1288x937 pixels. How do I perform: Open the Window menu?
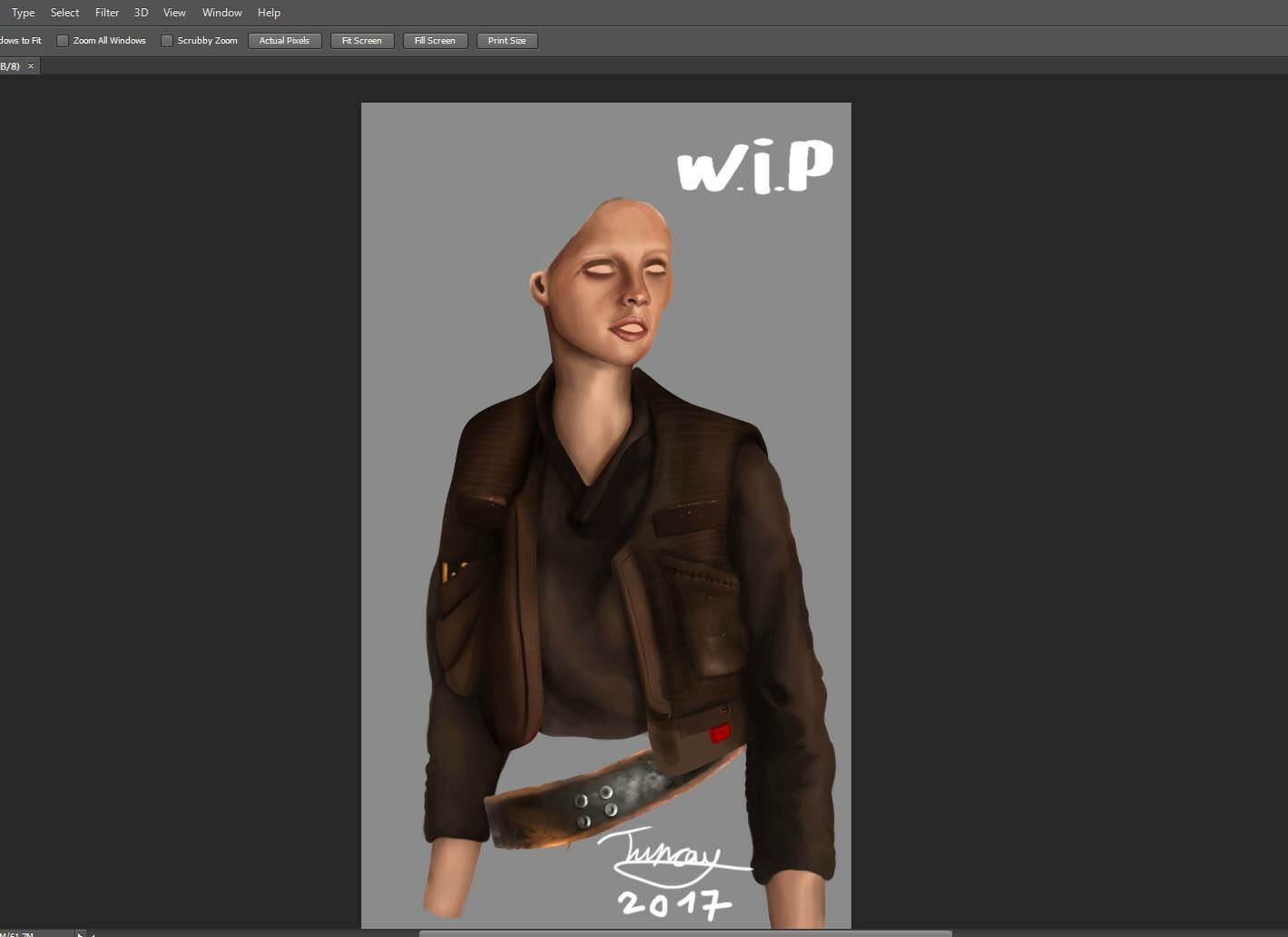click(x=221, y=13)
